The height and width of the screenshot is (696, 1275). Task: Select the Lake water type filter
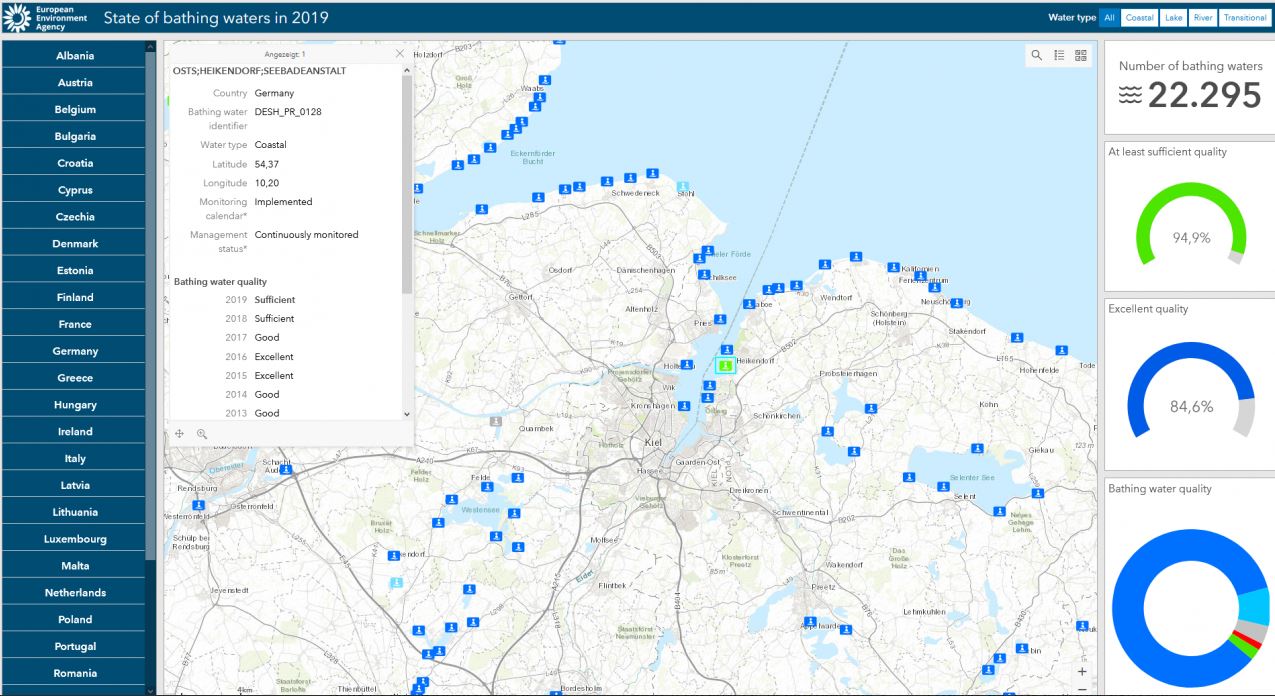point(1172,18)
